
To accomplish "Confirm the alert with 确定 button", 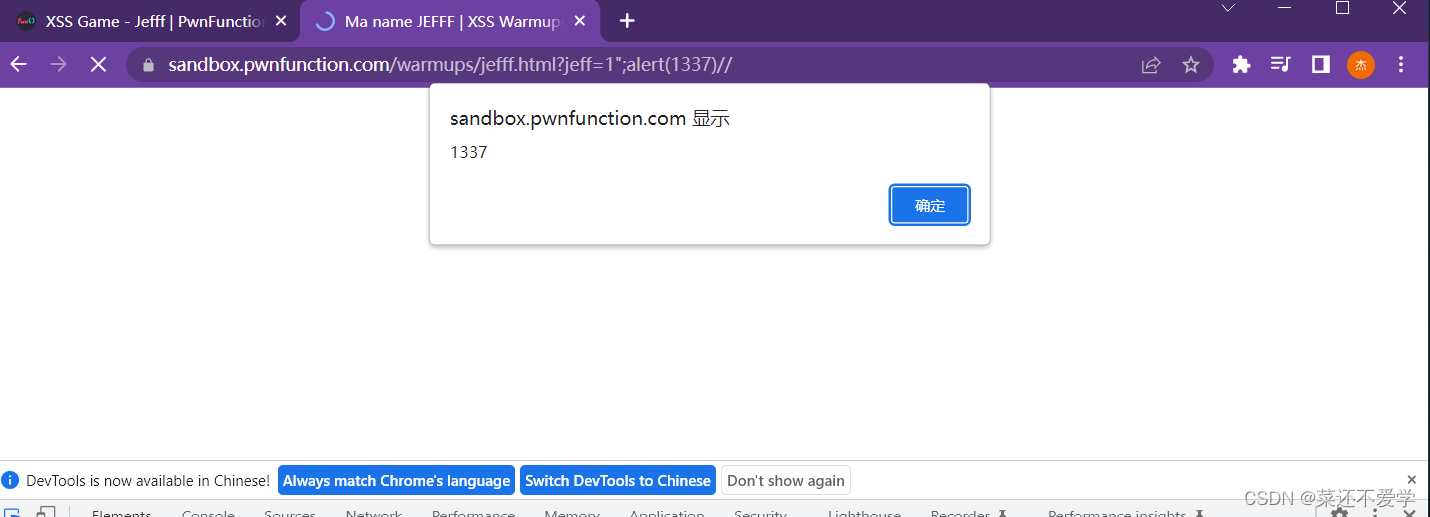I will [x=929, y=205].
